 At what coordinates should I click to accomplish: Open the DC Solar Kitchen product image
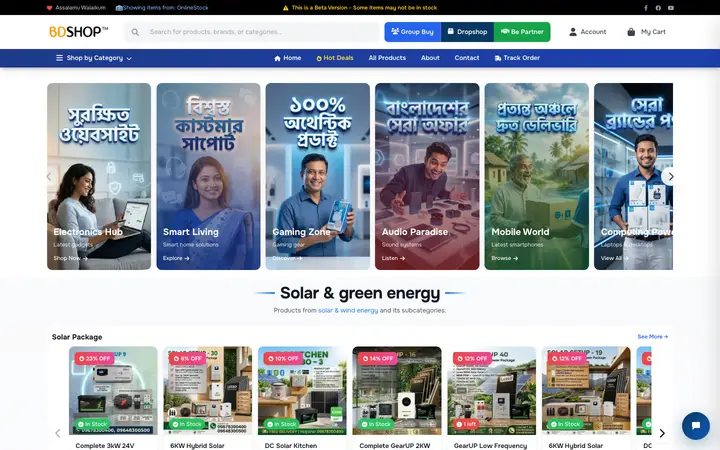click(302, 391)
